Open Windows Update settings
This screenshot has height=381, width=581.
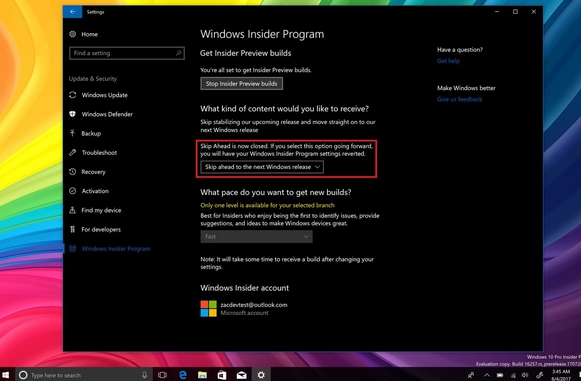105,95
